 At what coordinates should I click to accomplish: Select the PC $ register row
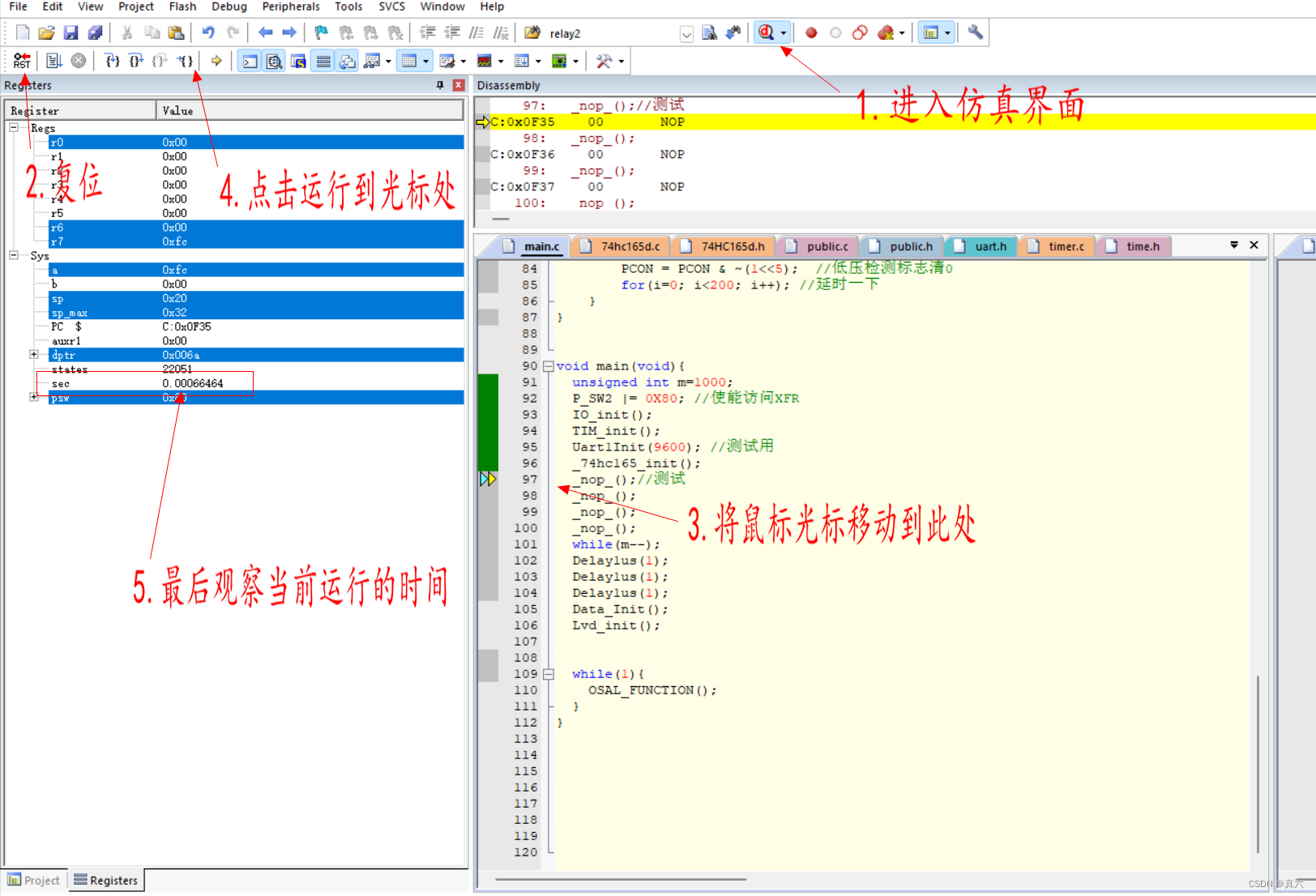click(x=256, y=326)
